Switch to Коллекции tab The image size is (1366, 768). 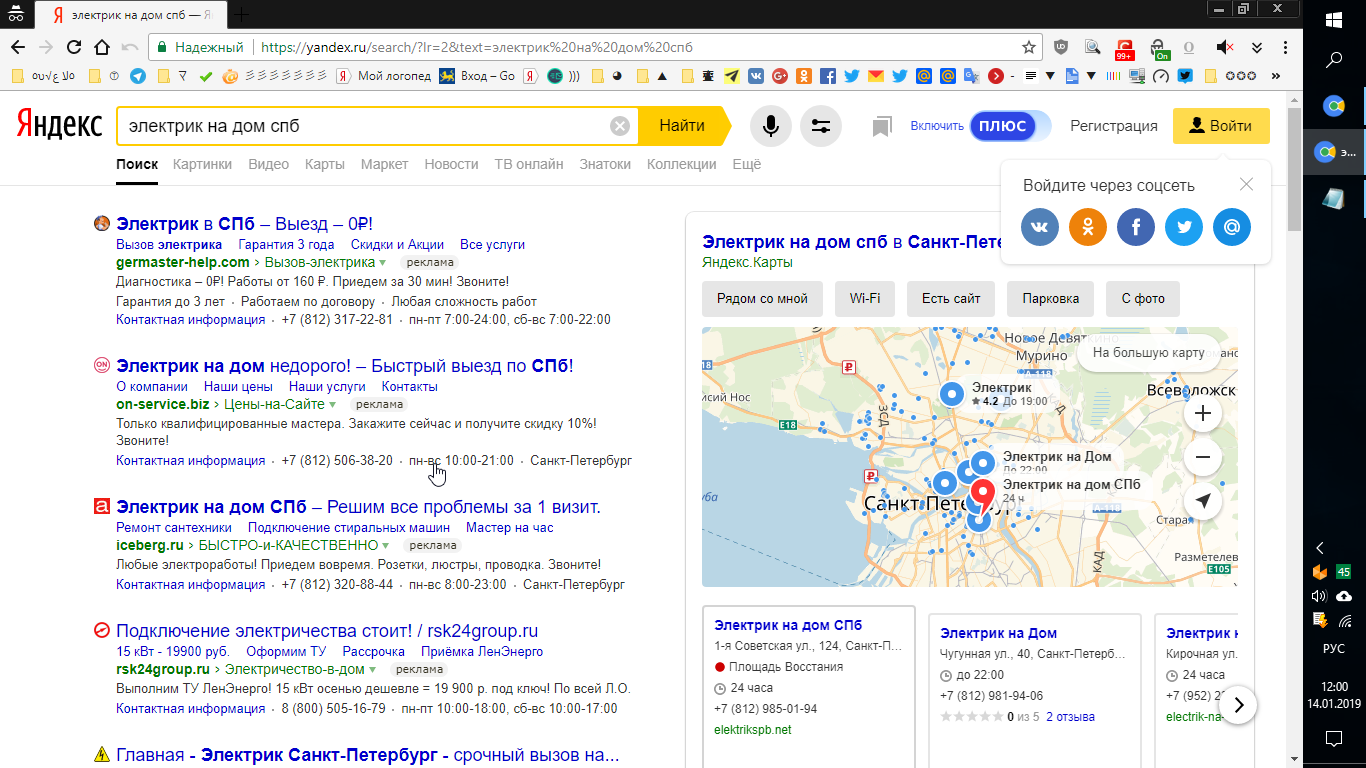(682, 164)
